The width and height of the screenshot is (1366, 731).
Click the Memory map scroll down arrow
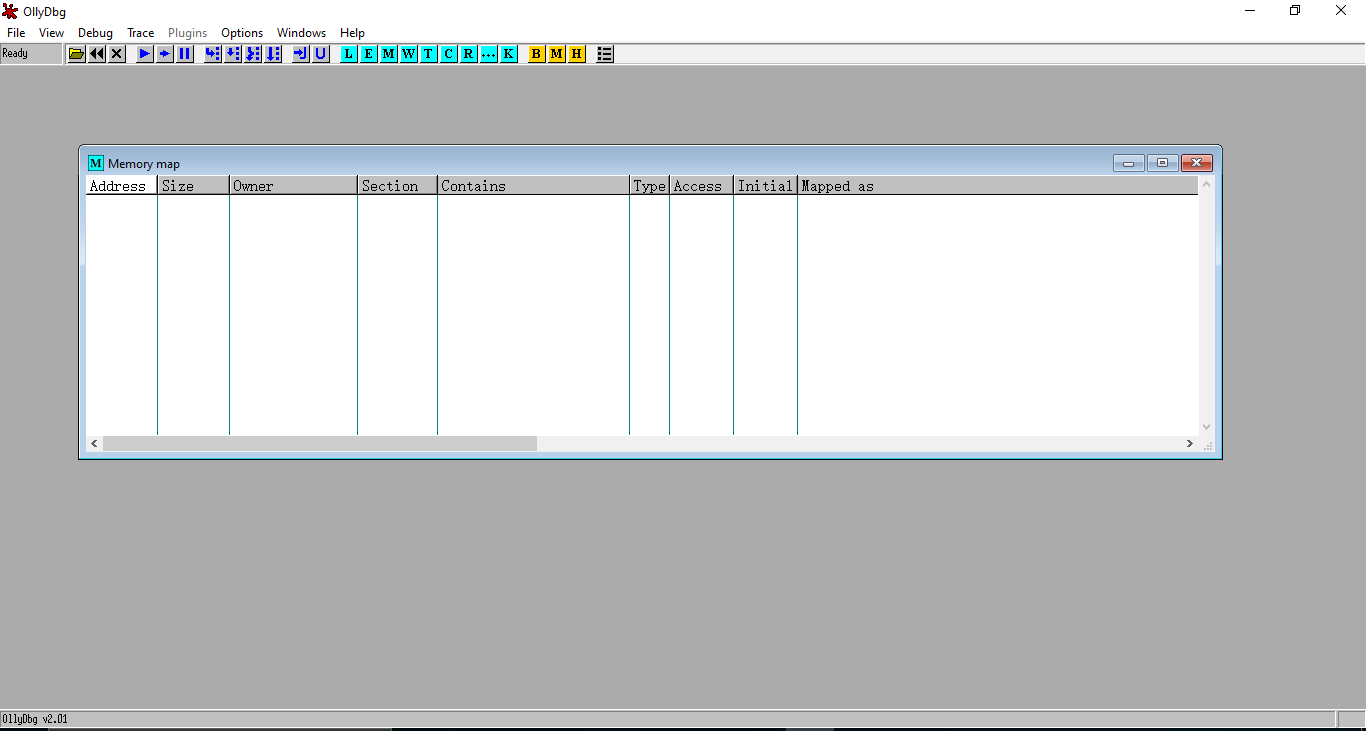click(1206, 427)
